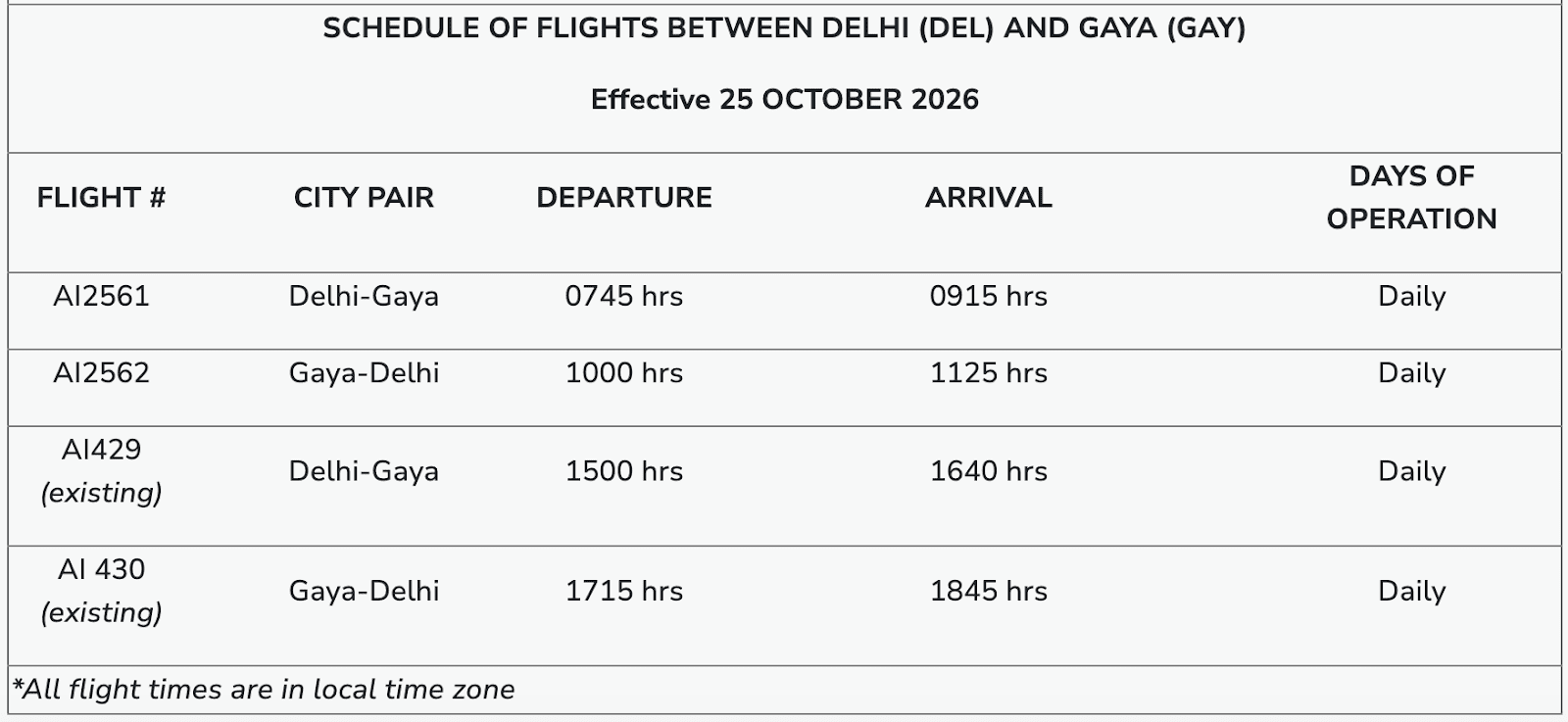Click the 0745 hrs departure time

click(x=624, y=297)
